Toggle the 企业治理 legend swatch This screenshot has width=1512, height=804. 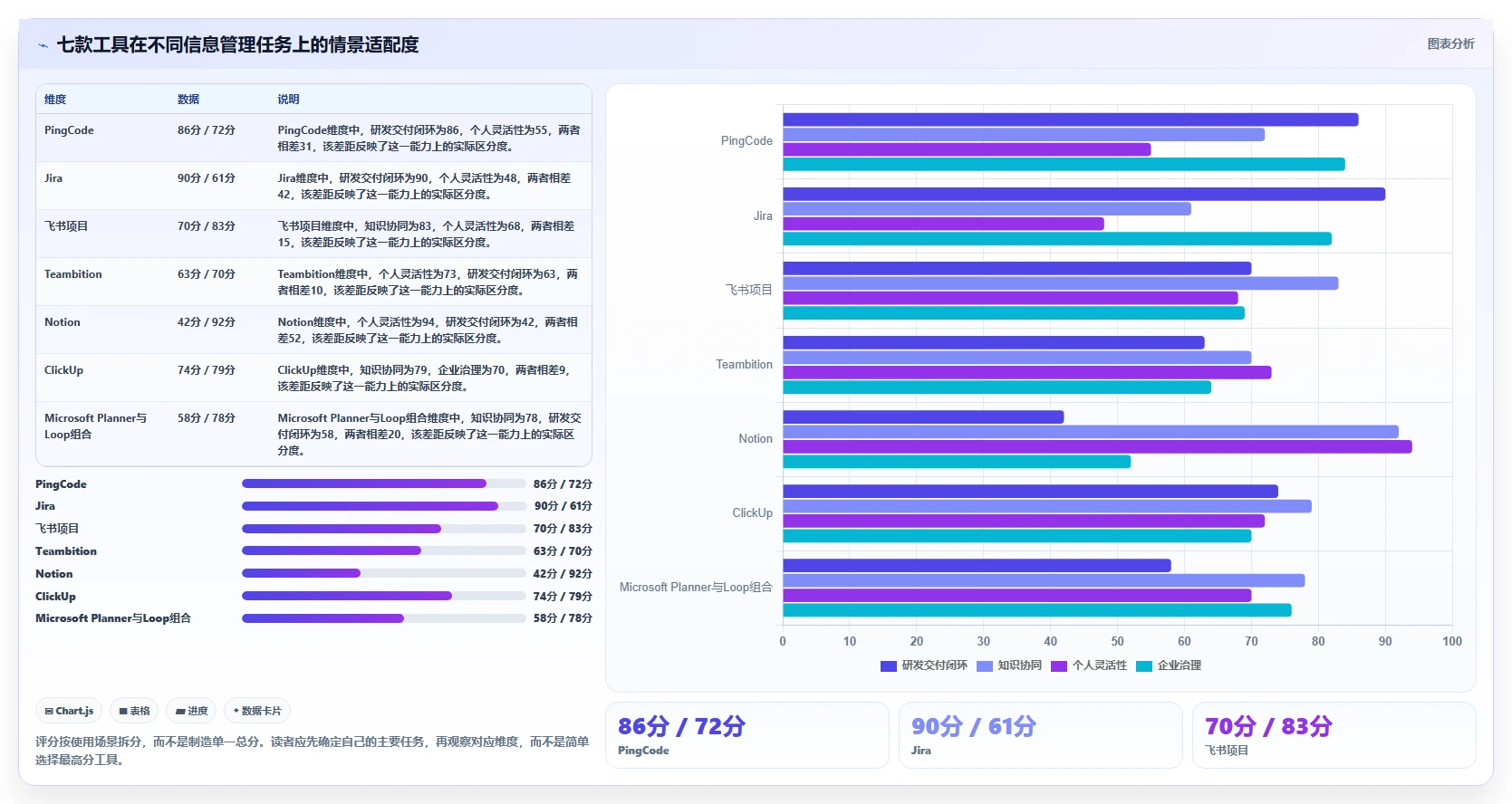click(x=1144, y=665)
